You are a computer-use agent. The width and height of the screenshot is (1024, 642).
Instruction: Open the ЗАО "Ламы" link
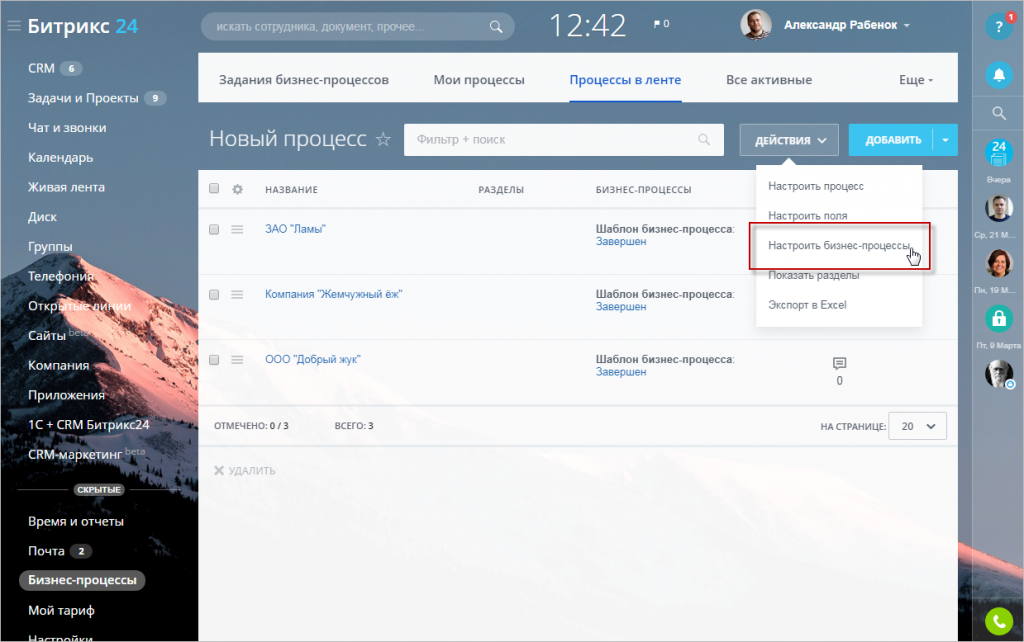[x=295, y=229]
